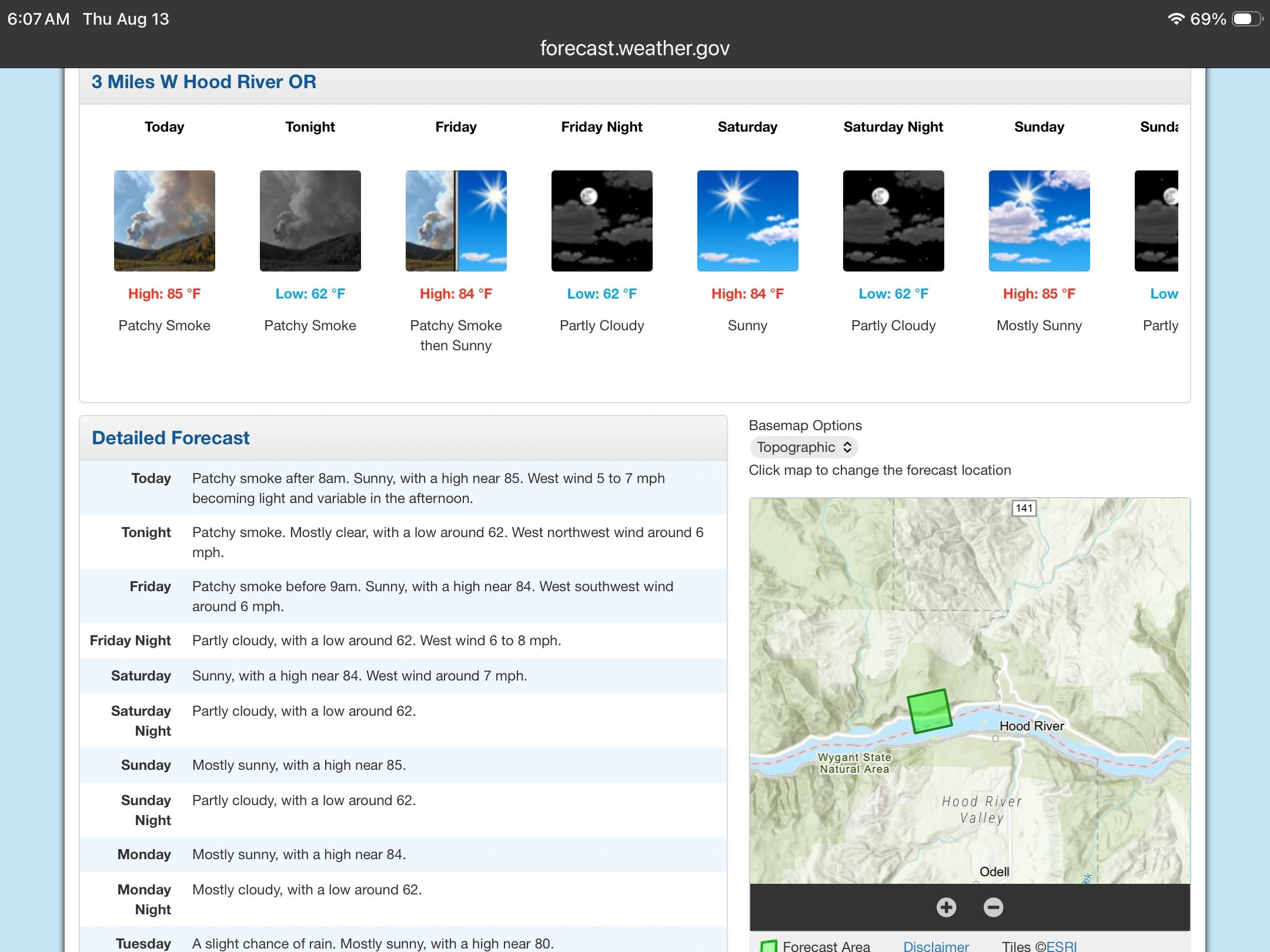The width and height of the screenshot is (1270, 952).
Task: Tap the 6:07 AM clock in status bar
Action: coord(39,19)
